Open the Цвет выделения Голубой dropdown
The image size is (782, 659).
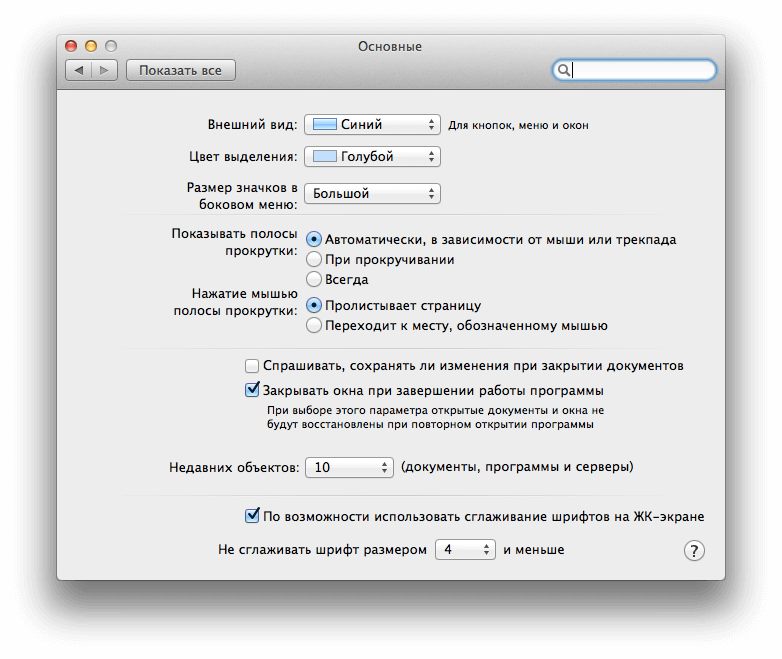click(x=372, y=156)
